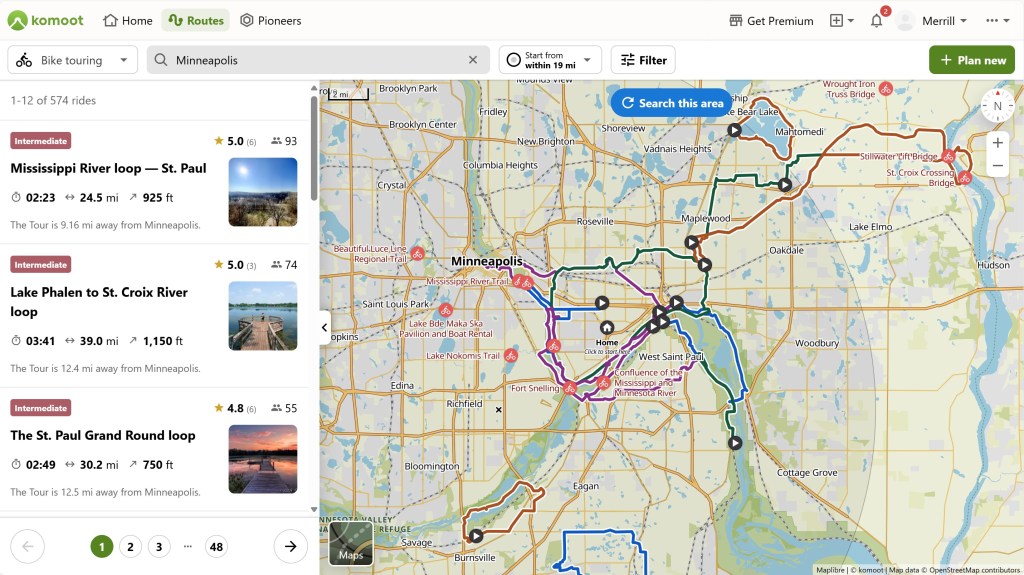Image resolution: width=1024 pixels, height=575 pixels.
Task: Open the St. Paul Grand Round loop thumbnail
Action: click(x=263, y=459)
